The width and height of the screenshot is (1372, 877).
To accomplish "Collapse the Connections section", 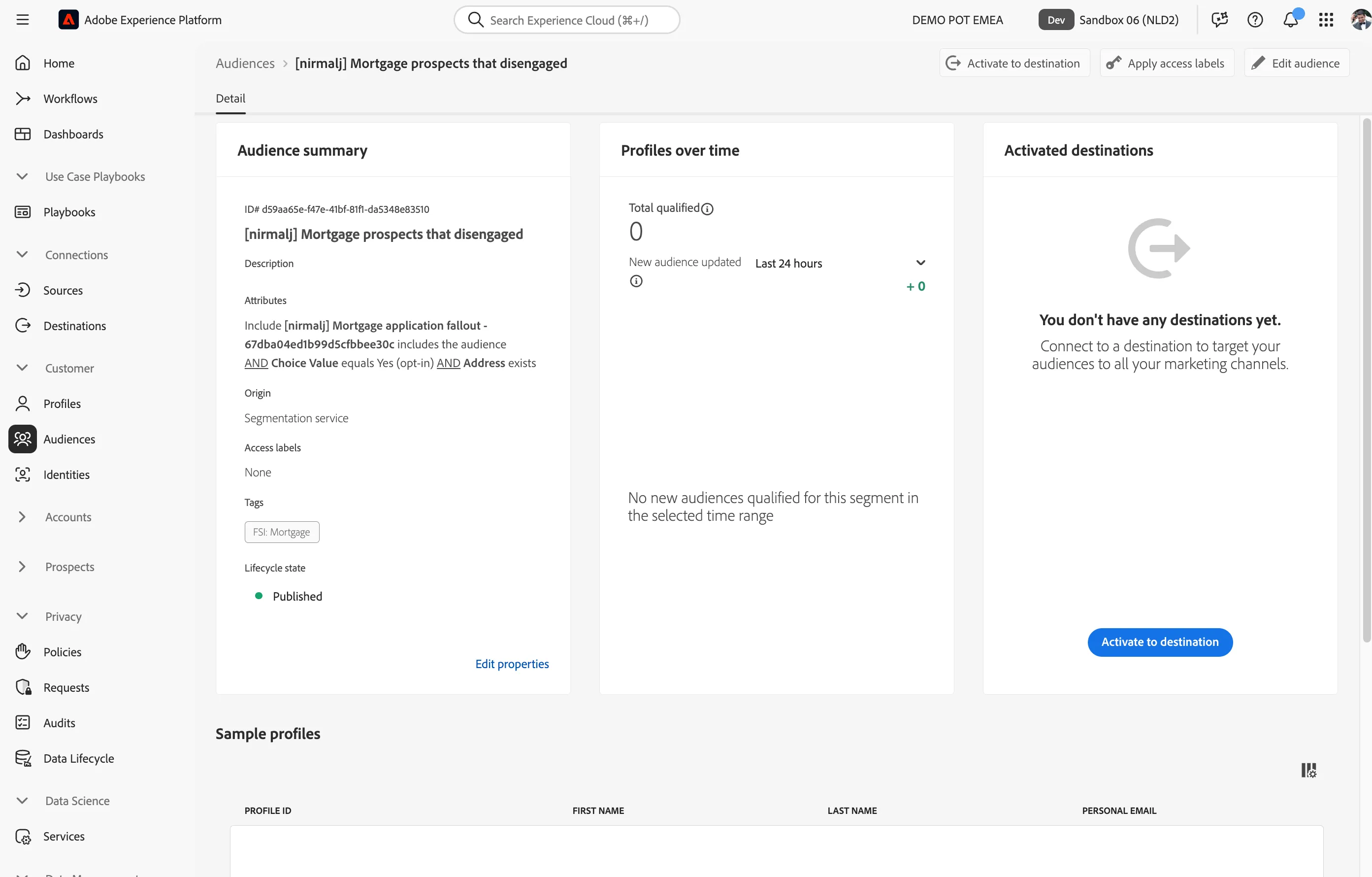I will tap(22, 254).
